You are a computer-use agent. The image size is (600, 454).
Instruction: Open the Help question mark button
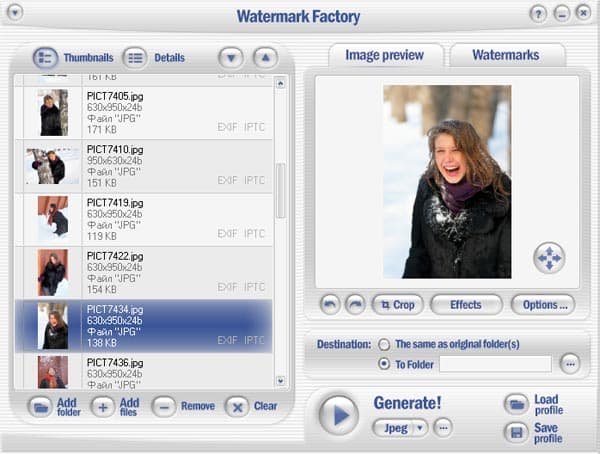[x=538, y=14]
